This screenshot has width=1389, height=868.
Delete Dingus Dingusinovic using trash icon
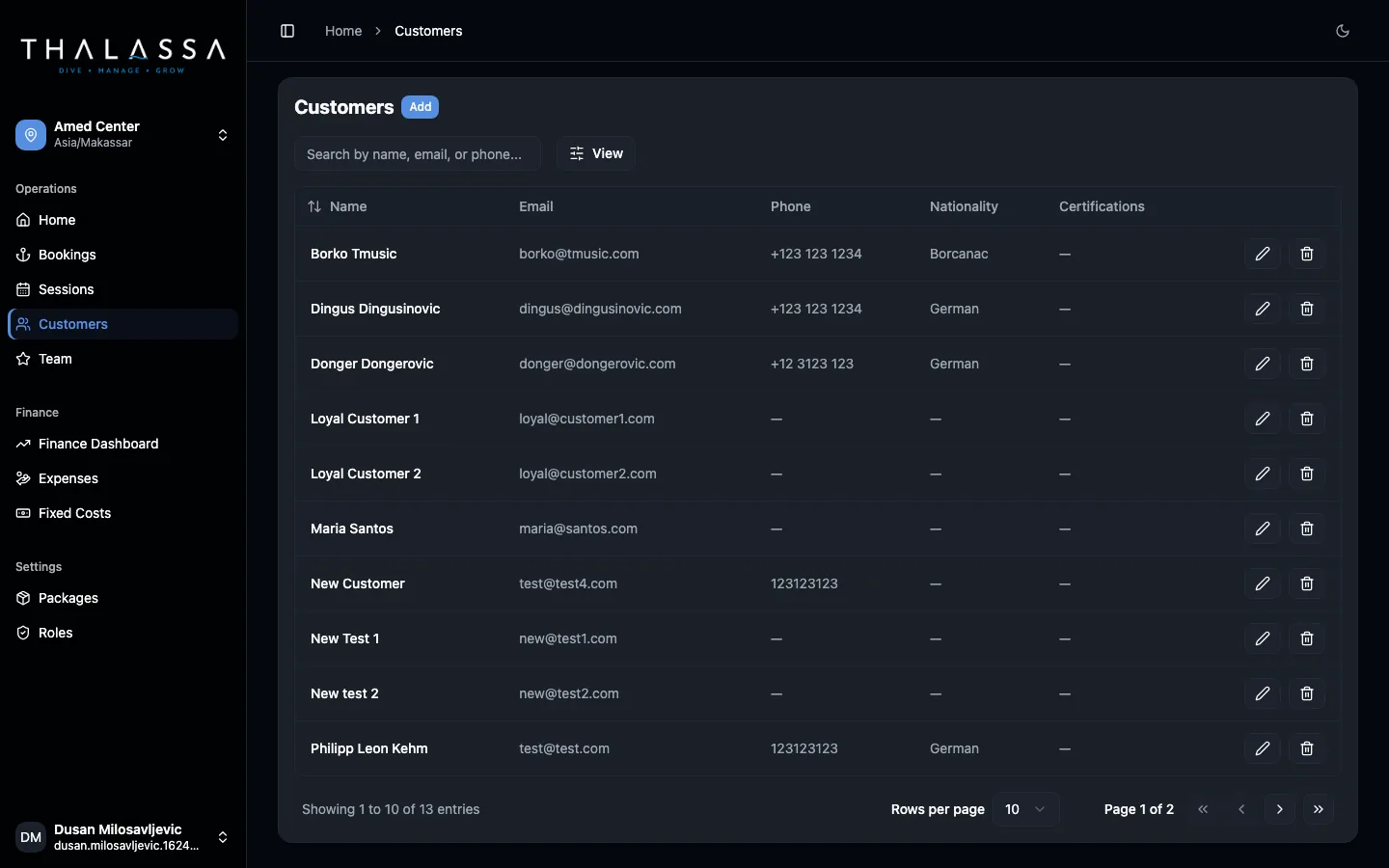click(1307, 309)
